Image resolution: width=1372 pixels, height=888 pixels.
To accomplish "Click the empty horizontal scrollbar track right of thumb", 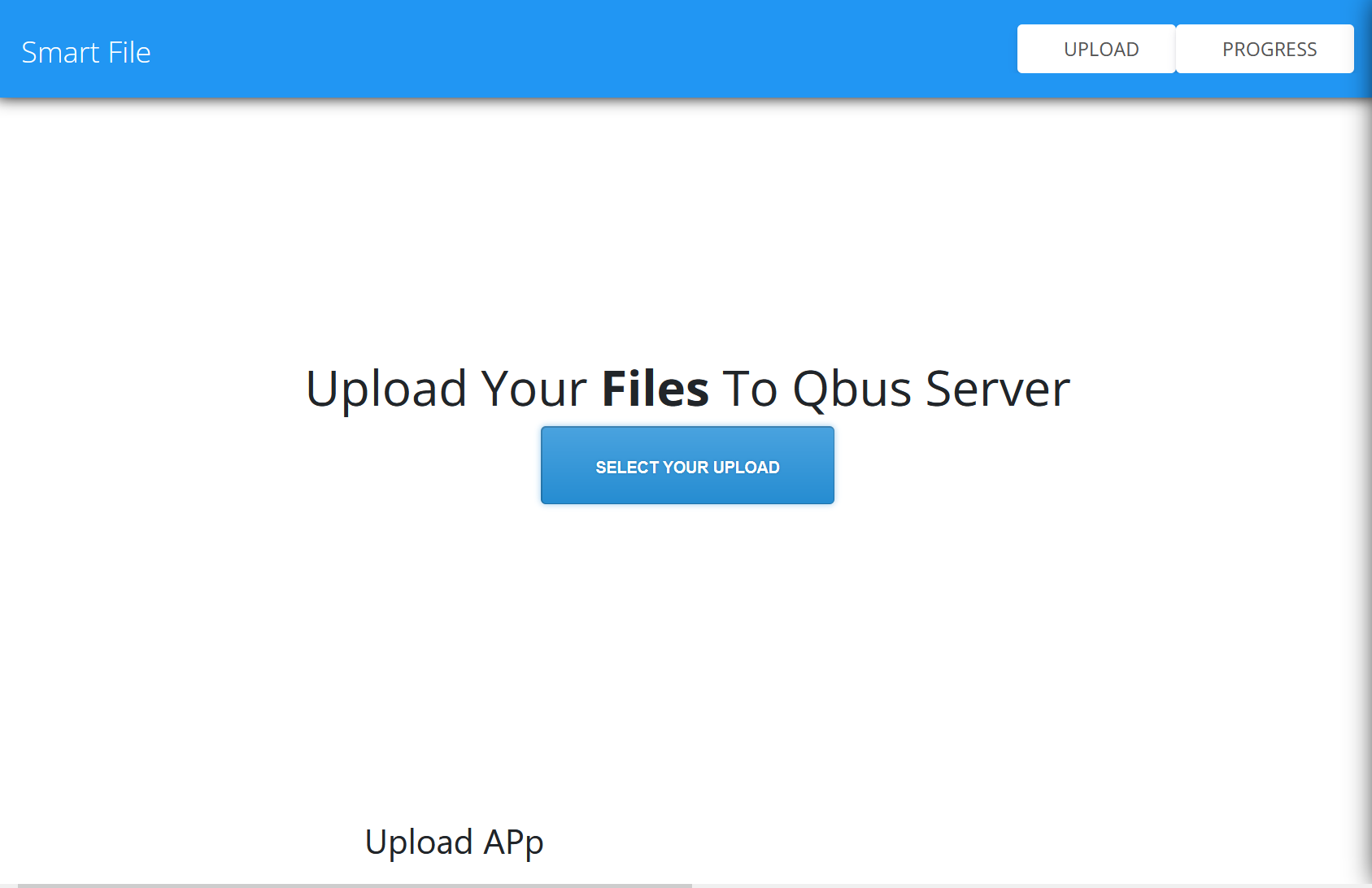I will pos(1025,886).
